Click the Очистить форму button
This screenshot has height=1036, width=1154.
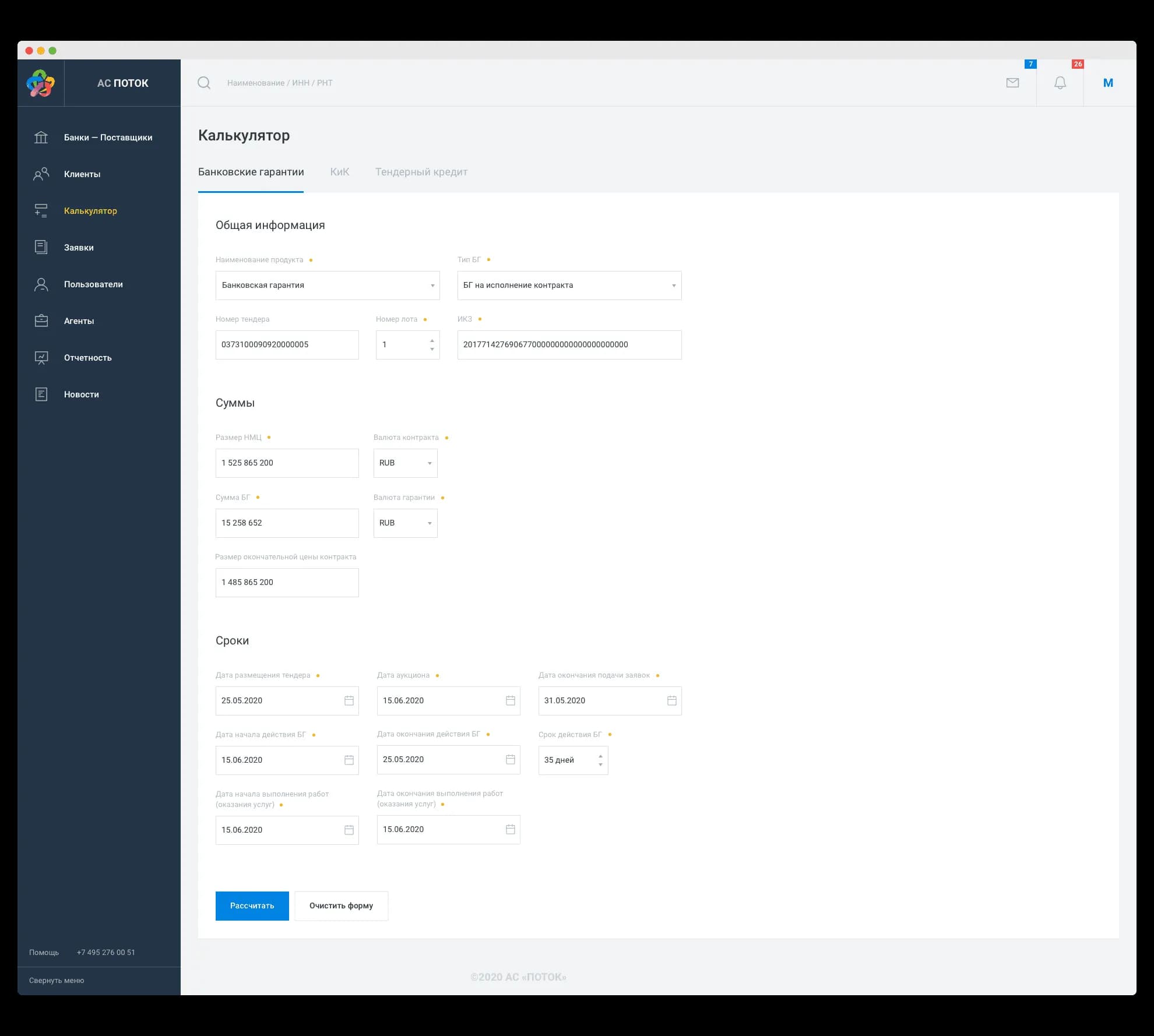tap(342, 906)
